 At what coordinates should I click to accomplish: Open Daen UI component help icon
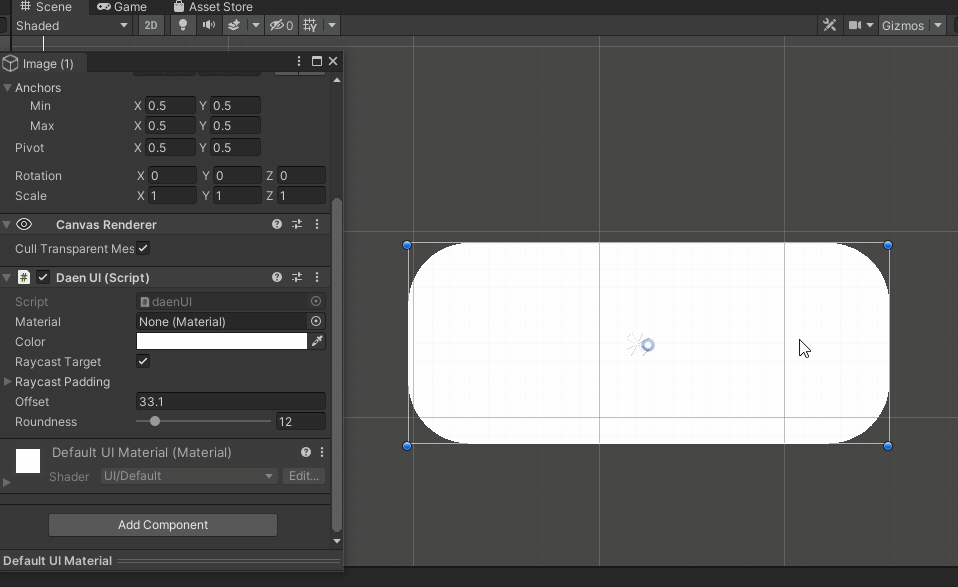pos(277,278)
